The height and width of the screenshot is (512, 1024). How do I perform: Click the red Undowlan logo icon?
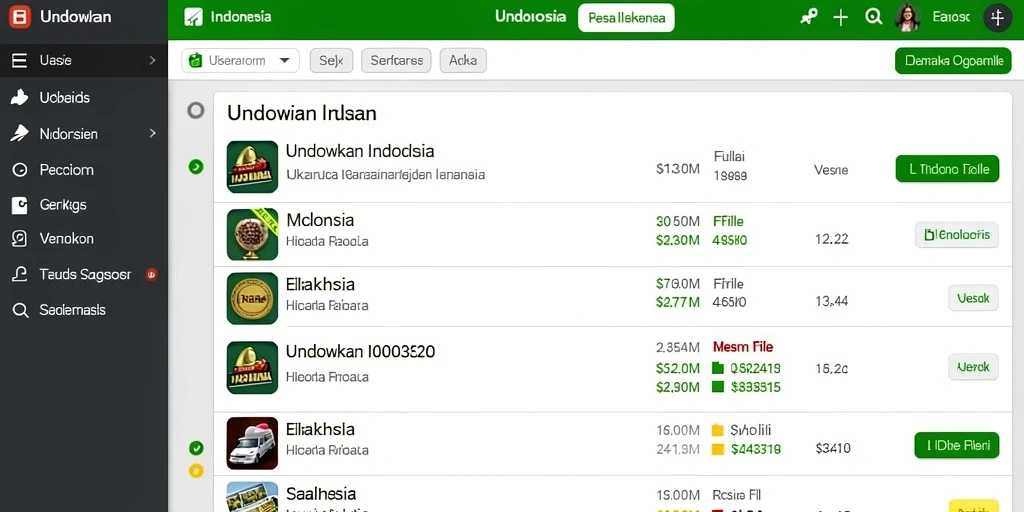click(x=20, y=17)
